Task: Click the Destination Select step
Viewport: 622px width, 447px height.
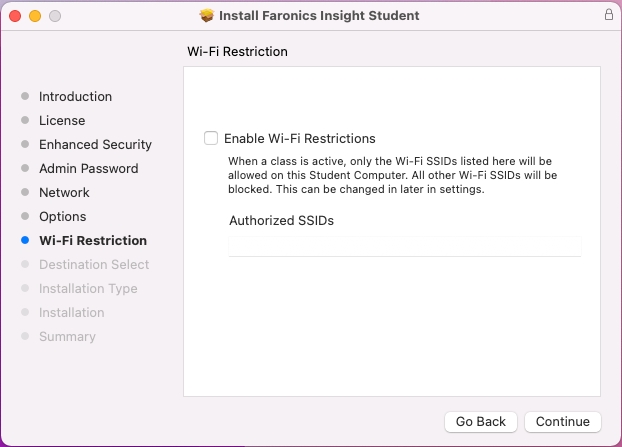Action: click(x=94, y=265)
